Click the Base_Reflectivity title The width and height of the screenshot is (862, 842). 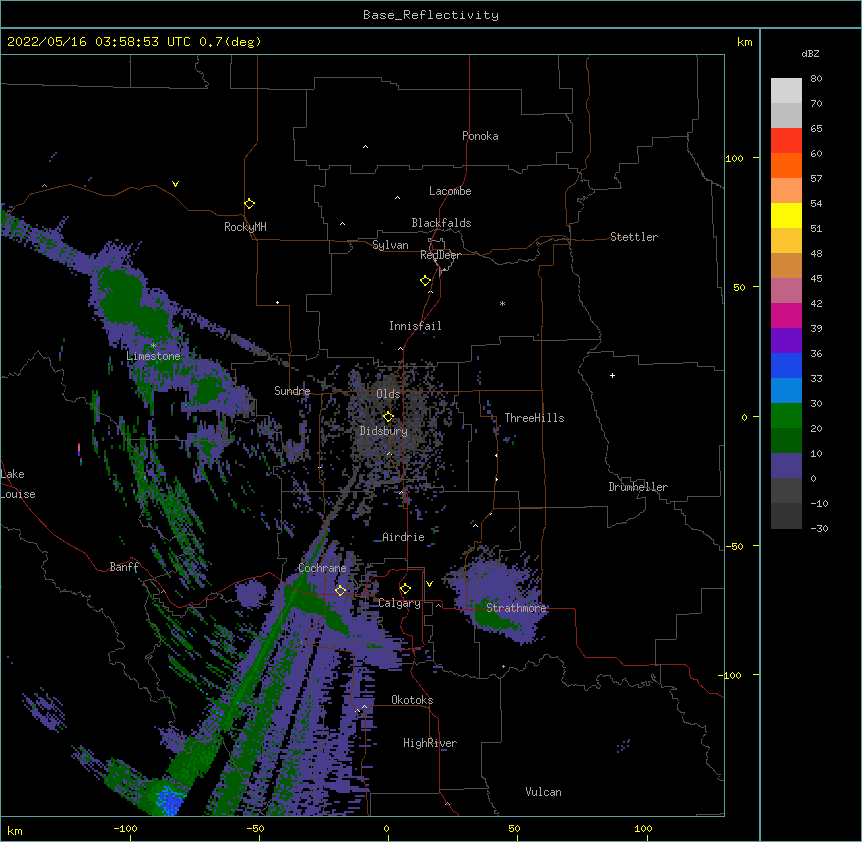click(431, 15)
